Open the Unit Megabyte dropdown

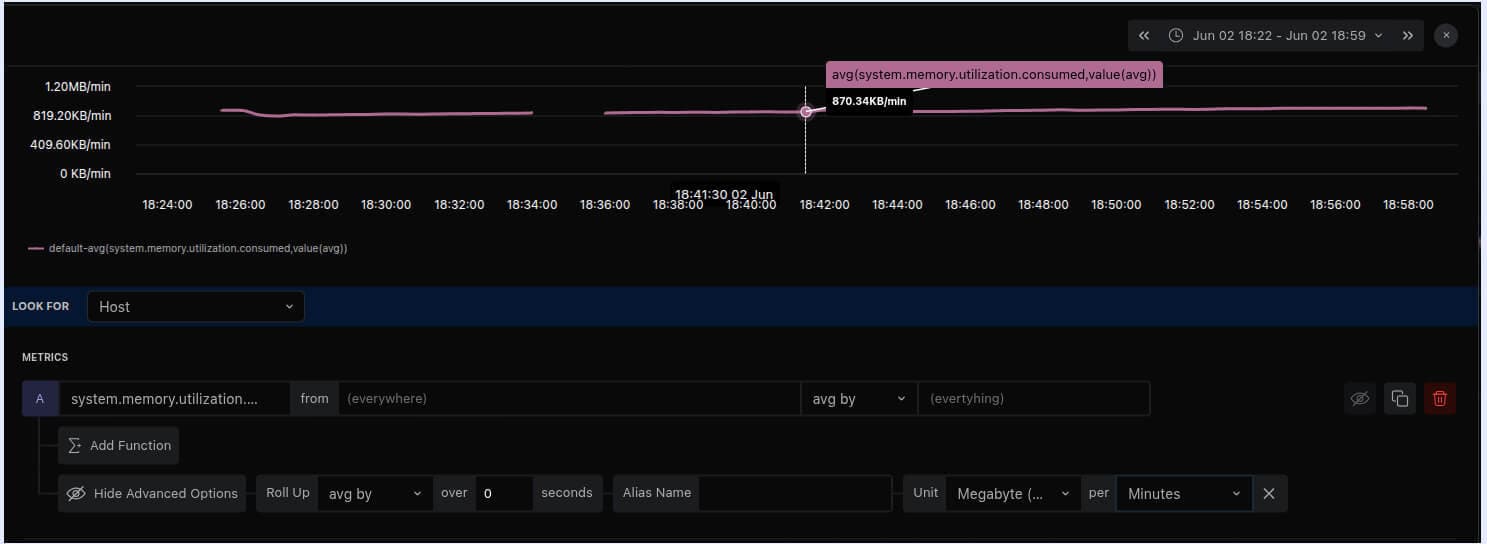[x=1013, y=493]
